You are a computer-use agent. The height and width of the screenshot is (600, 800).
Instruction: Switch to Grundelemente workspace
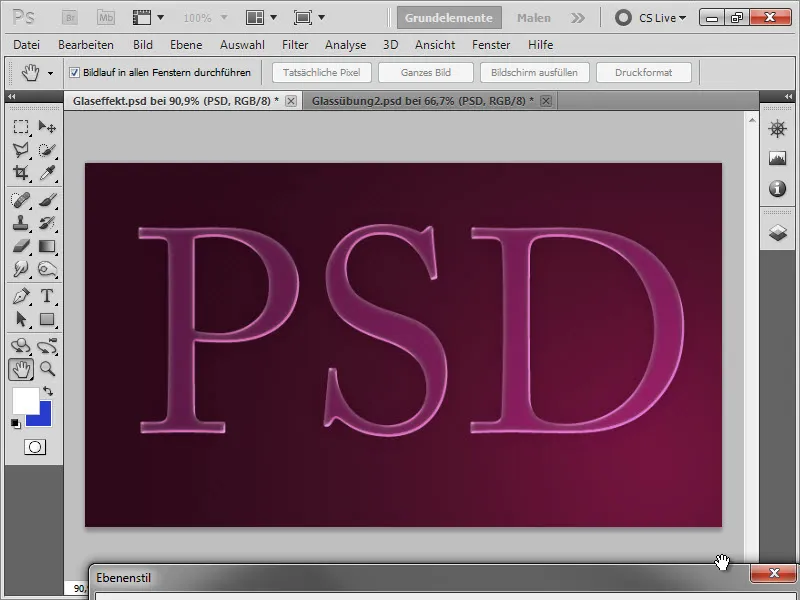[x=449, y=18]
